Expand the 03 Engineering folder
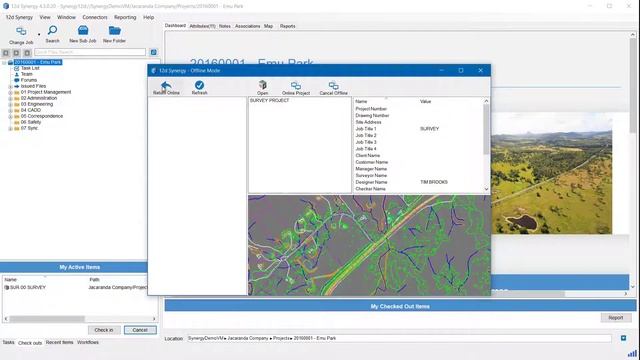The width and height of the screenshot is (640, 360). click(11, 104)
